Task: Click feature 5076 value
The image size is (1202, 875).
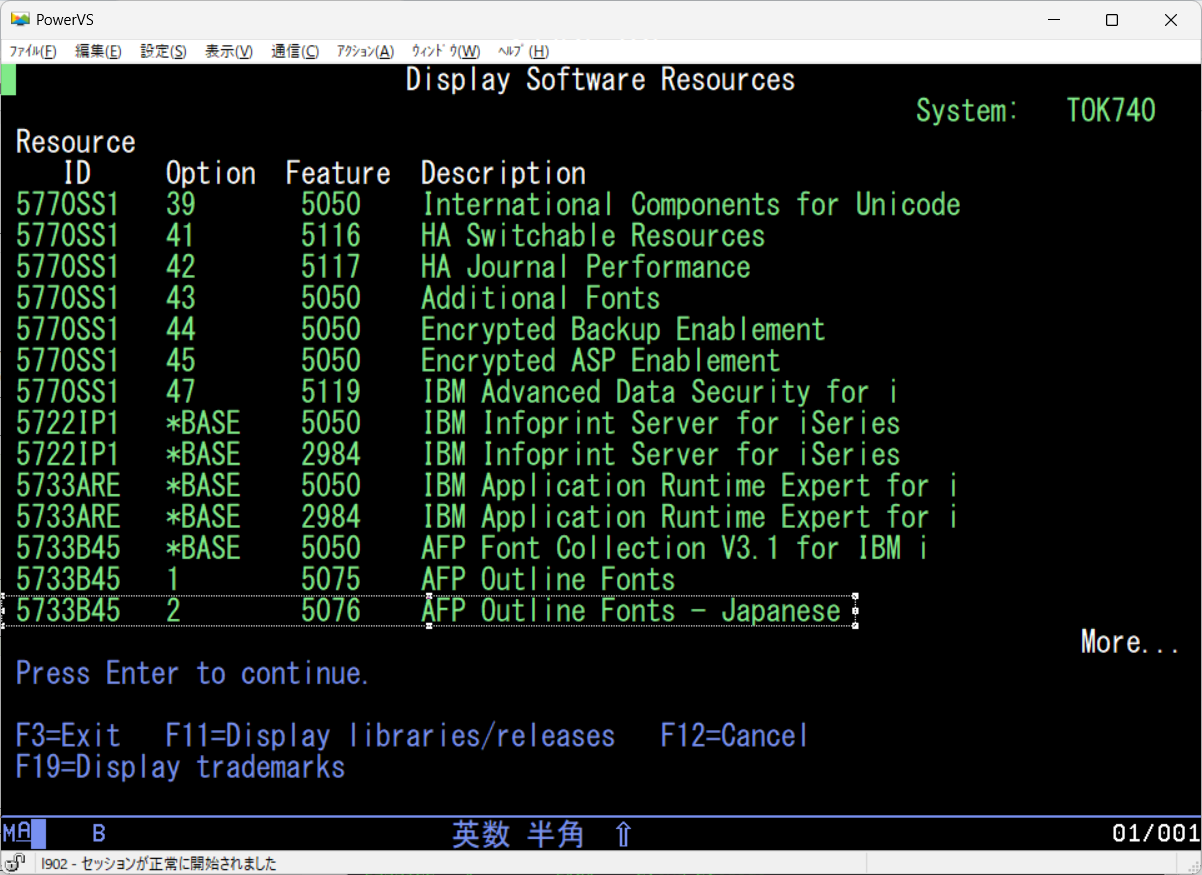Action: click(331, 610)
